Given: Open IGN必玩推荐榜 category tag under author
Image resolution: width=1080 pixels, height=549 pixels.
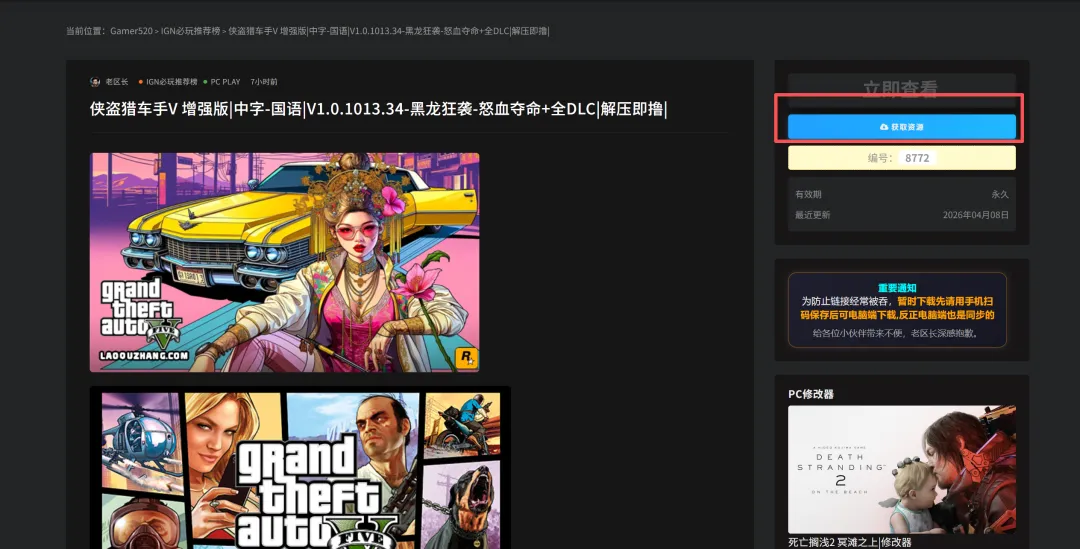Looking at the screenshot, I should click(x=171, y=82).
